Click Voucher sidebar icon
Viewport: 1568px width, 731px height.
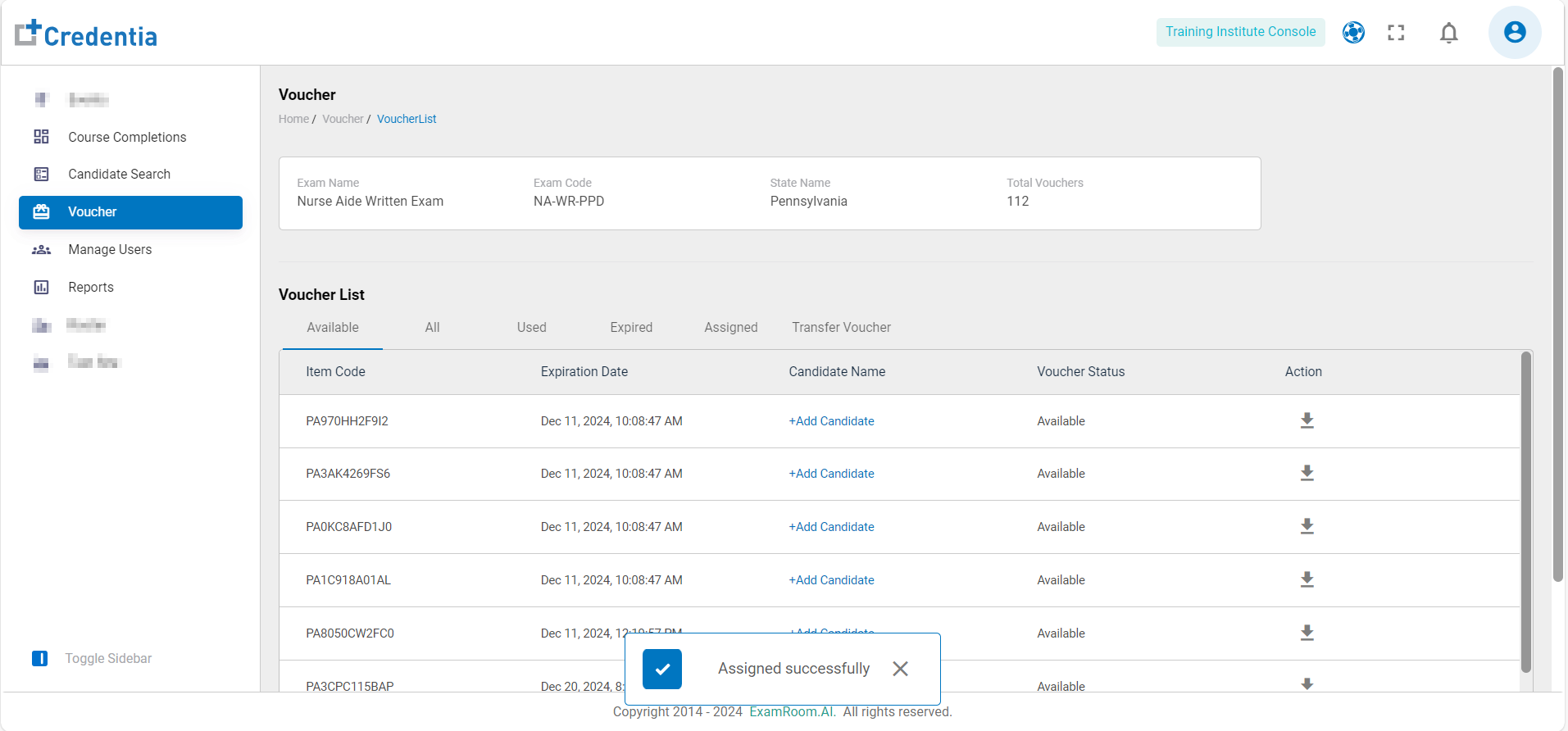pos(41,211)
